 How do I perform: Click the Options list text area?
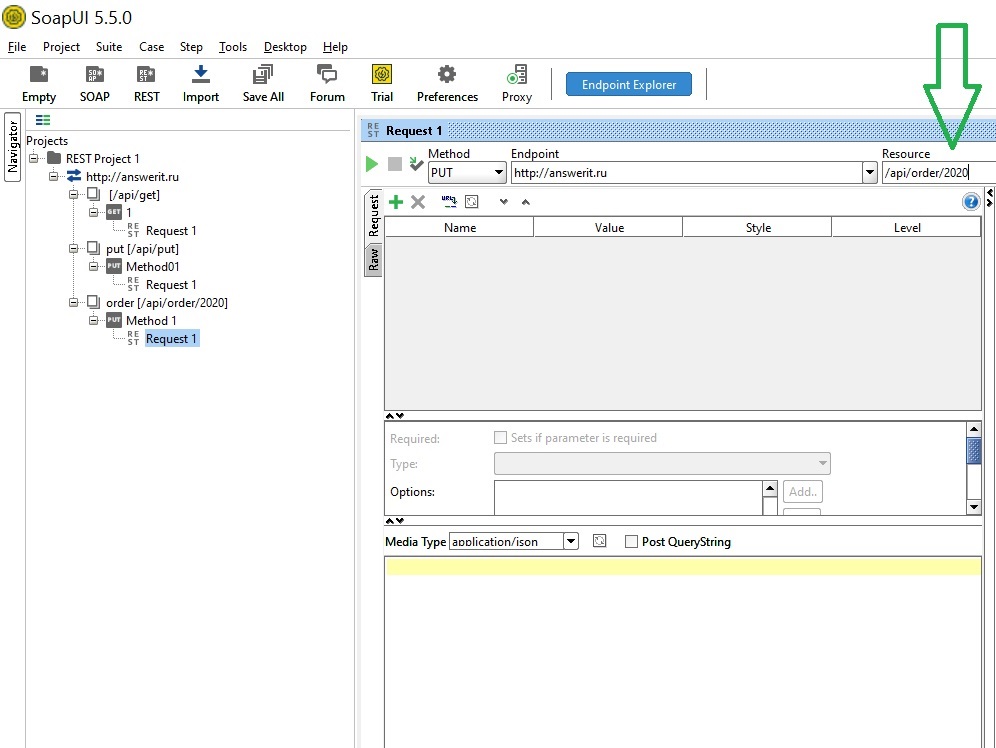pyautogui.click(x=628, y=498)
